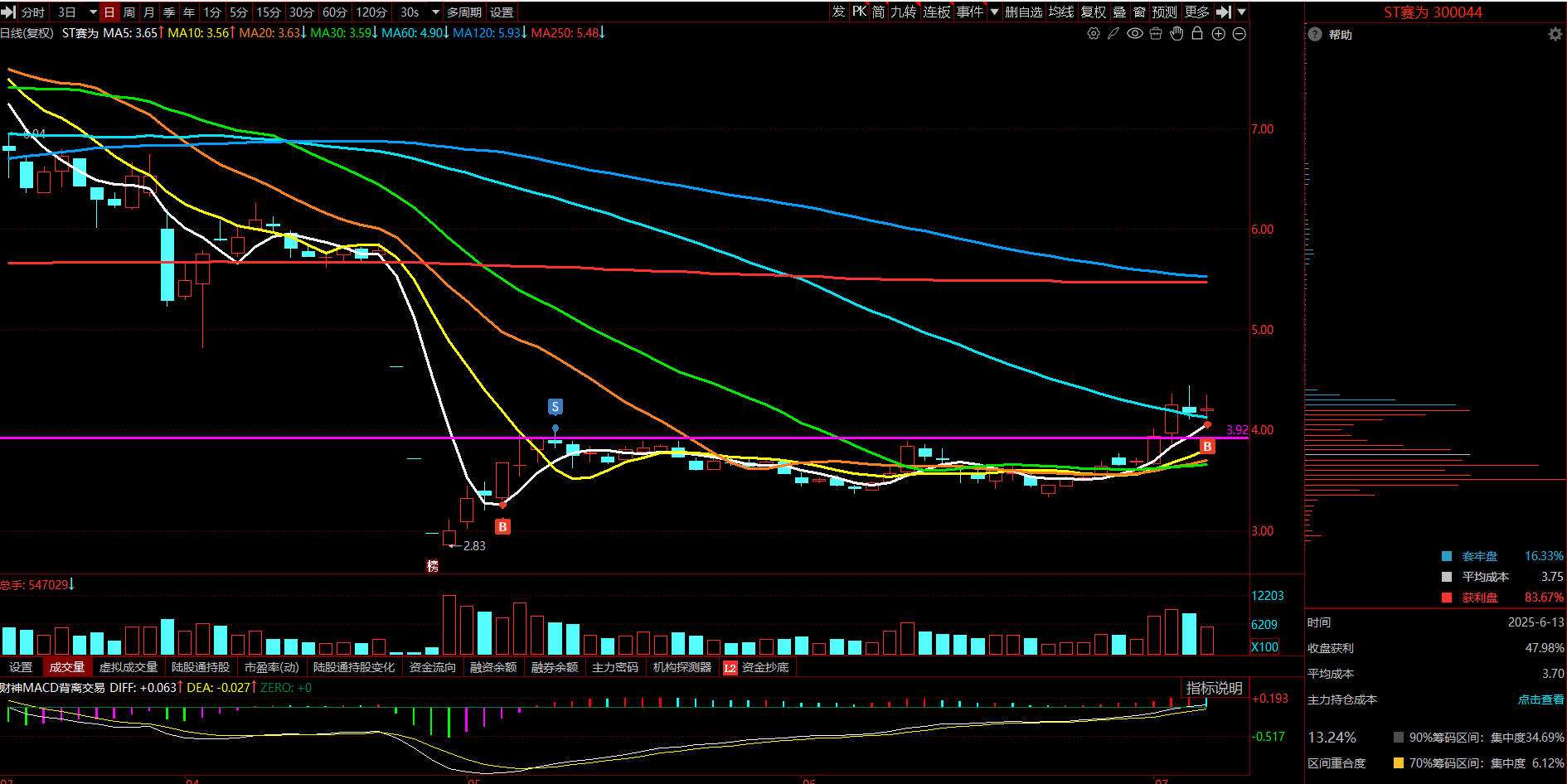Click the 叠 overlay button

(x=1119, y=12)
